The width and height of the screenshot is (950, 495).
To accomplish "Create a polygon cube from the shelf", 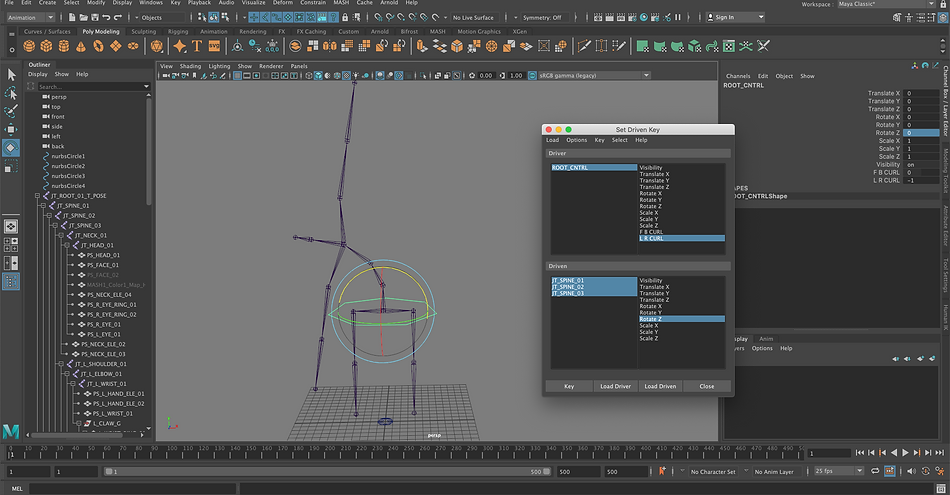I will click(x=46, y=46).
